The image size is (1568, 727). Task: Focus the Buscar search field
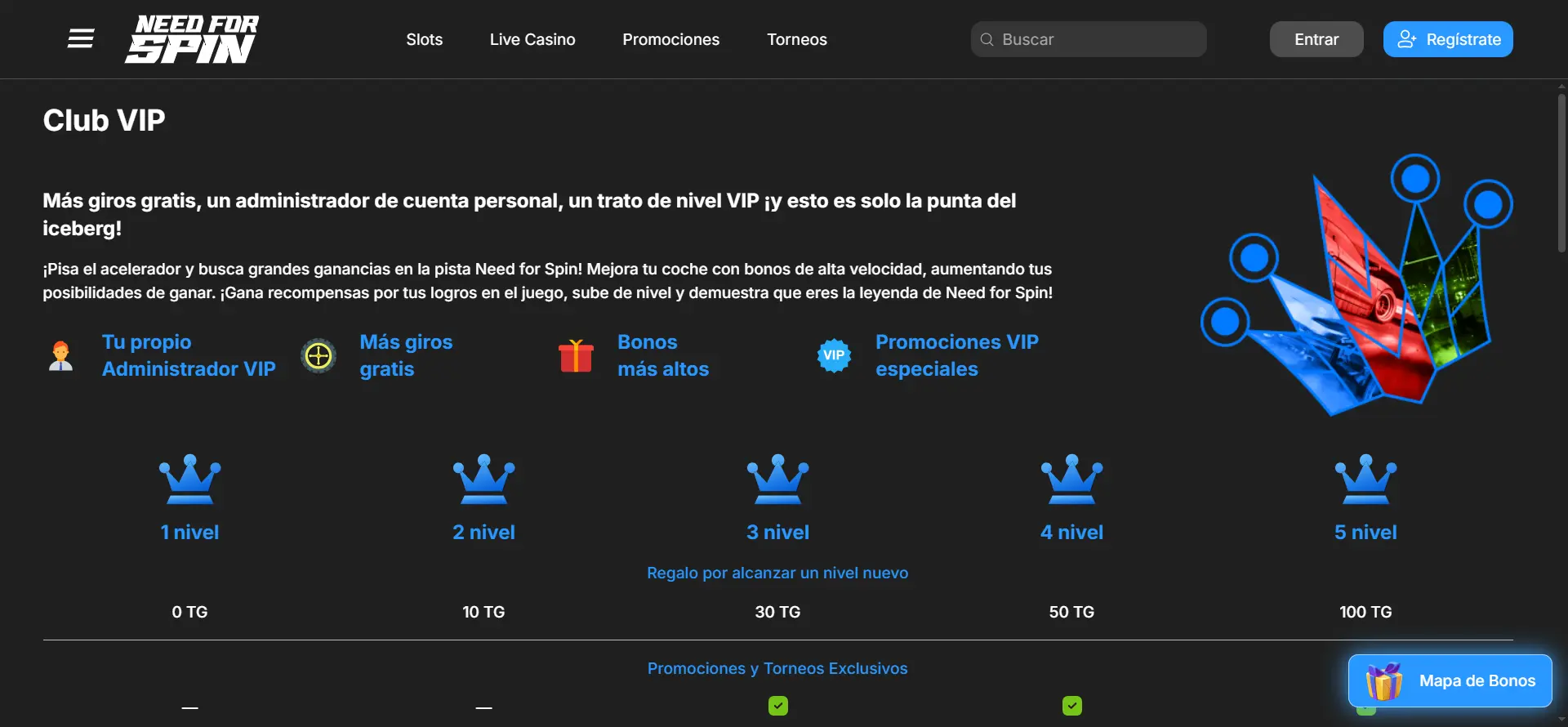click(x=1094, y=39)
